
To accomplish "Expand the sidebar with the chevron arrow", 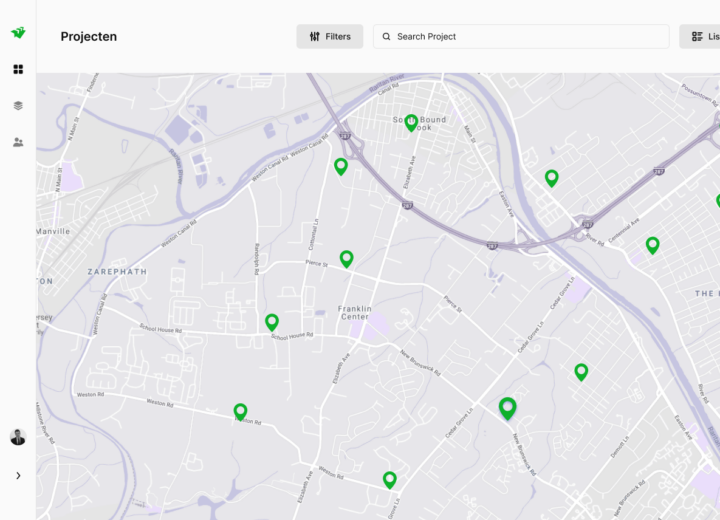I will point(18,476).
